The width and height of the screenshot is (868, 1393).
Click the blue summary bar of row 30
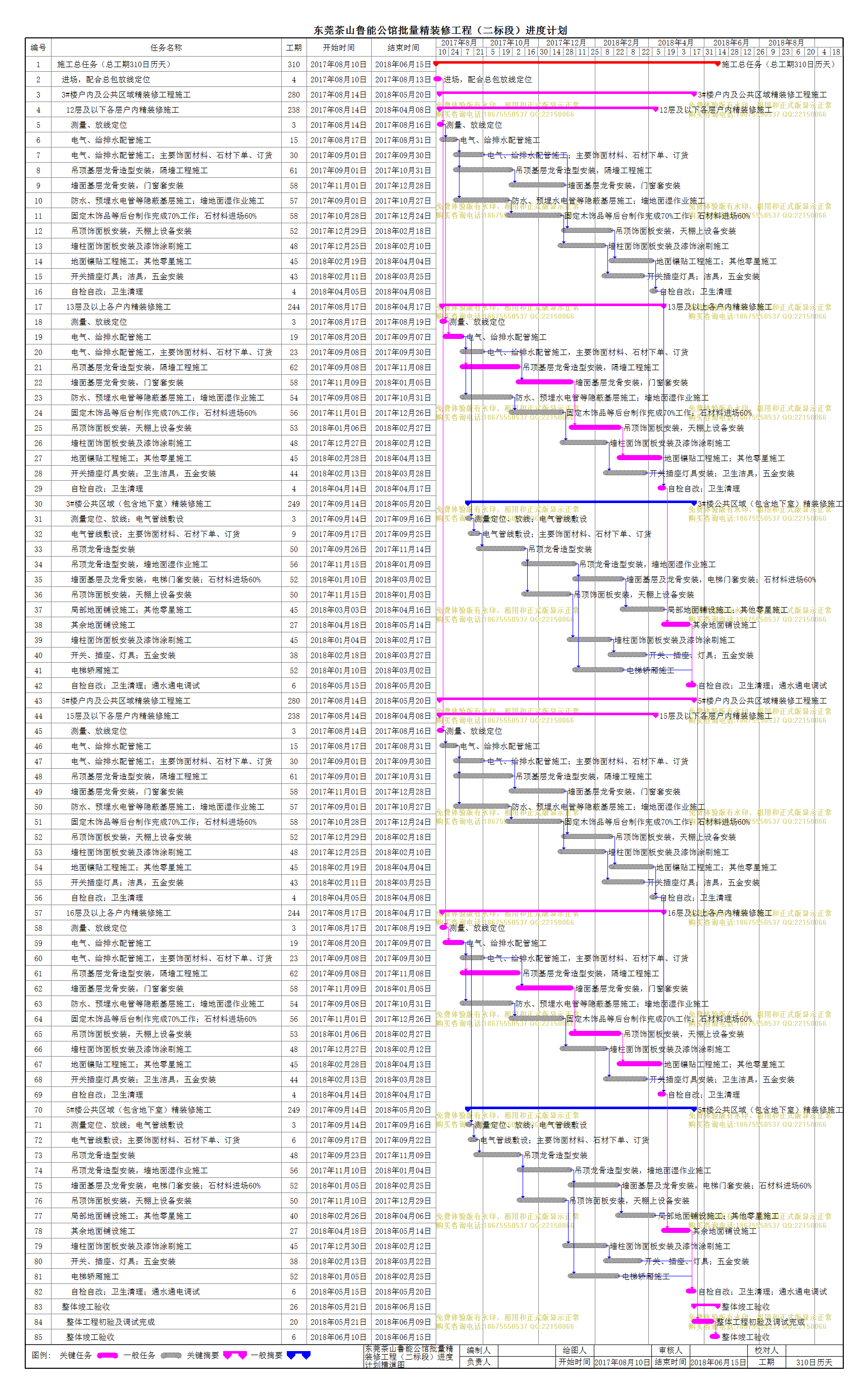[580, 503]
